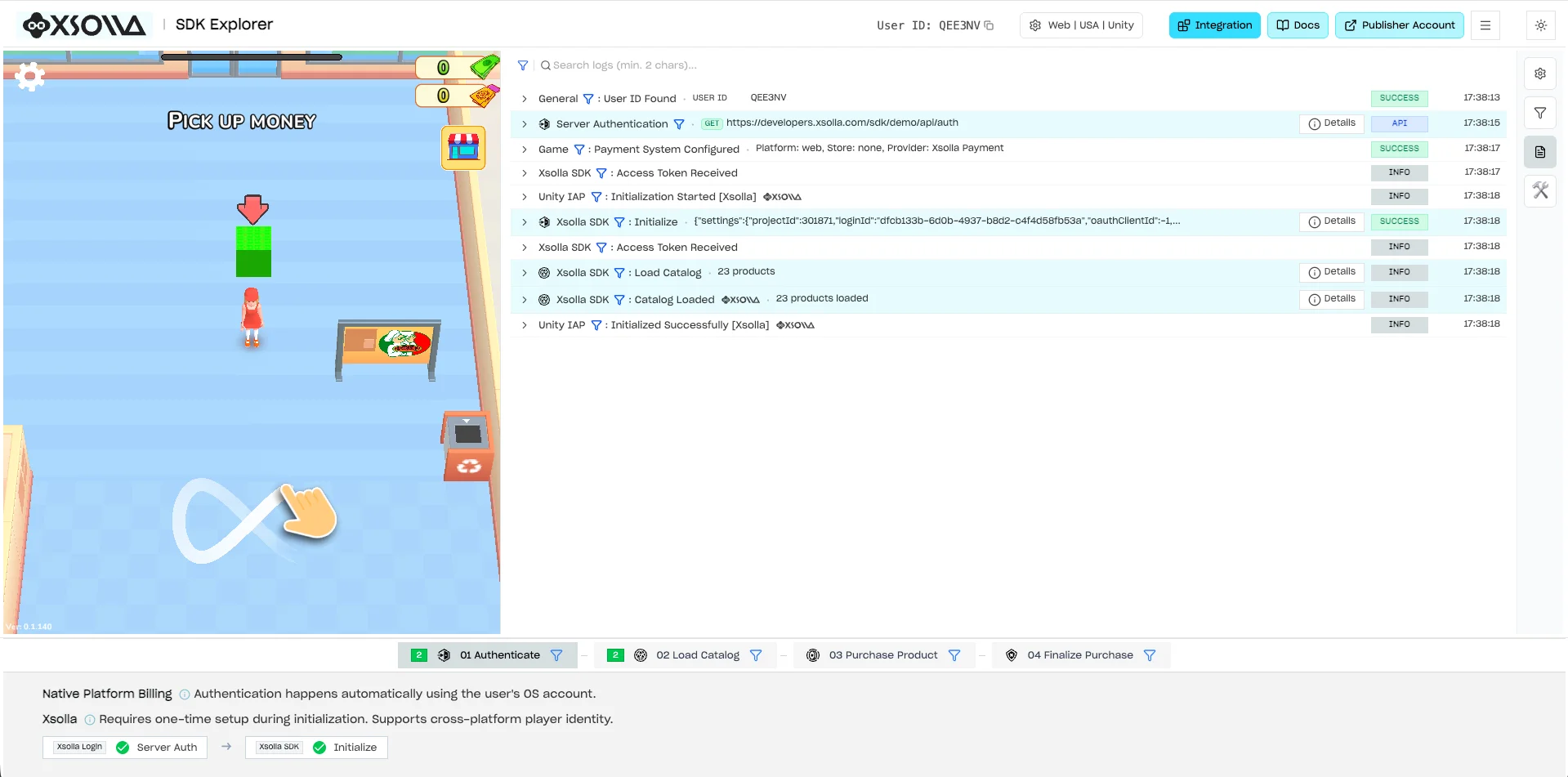Open the hamburger menu
This screenshot has height=777, width=1568.
tap(1485, 25)
